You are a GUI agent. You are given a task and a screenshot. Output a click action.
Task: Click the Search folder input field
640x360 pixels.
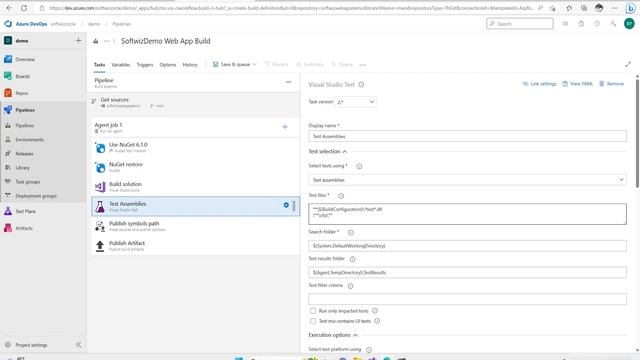pos(467,246)
